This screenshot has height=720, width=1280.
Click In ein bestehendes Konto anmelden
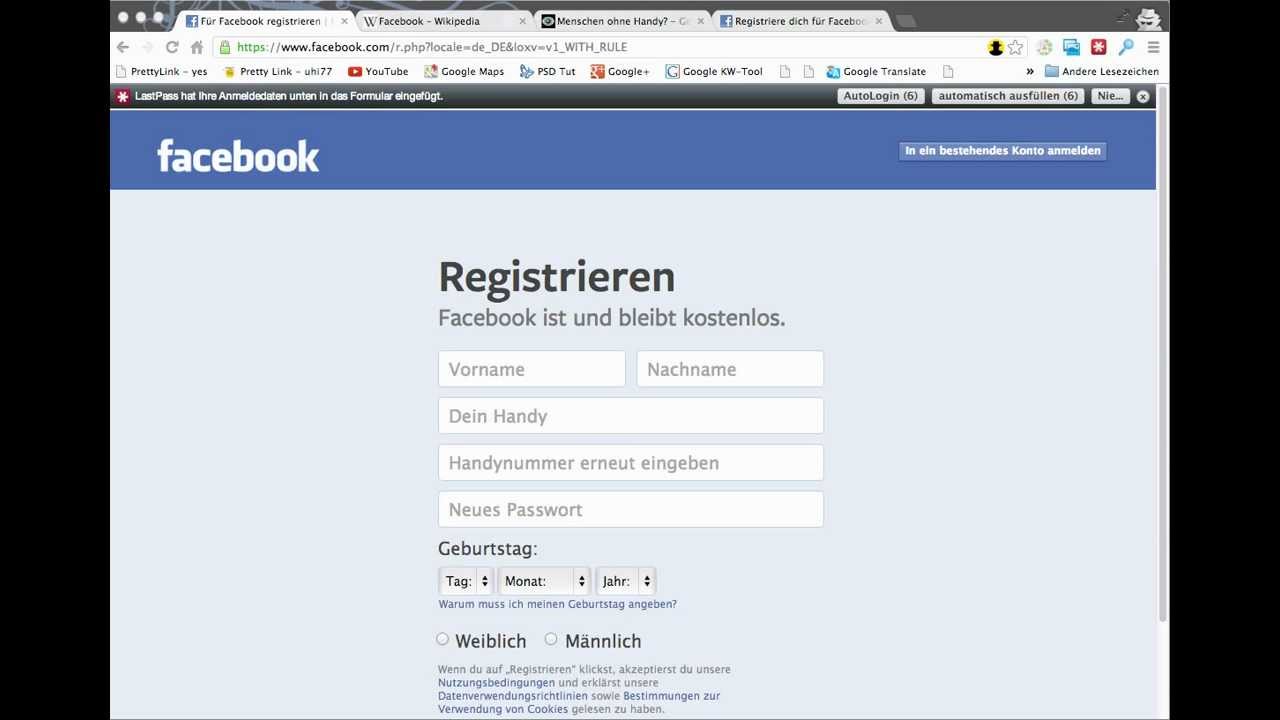[1003, 151]
